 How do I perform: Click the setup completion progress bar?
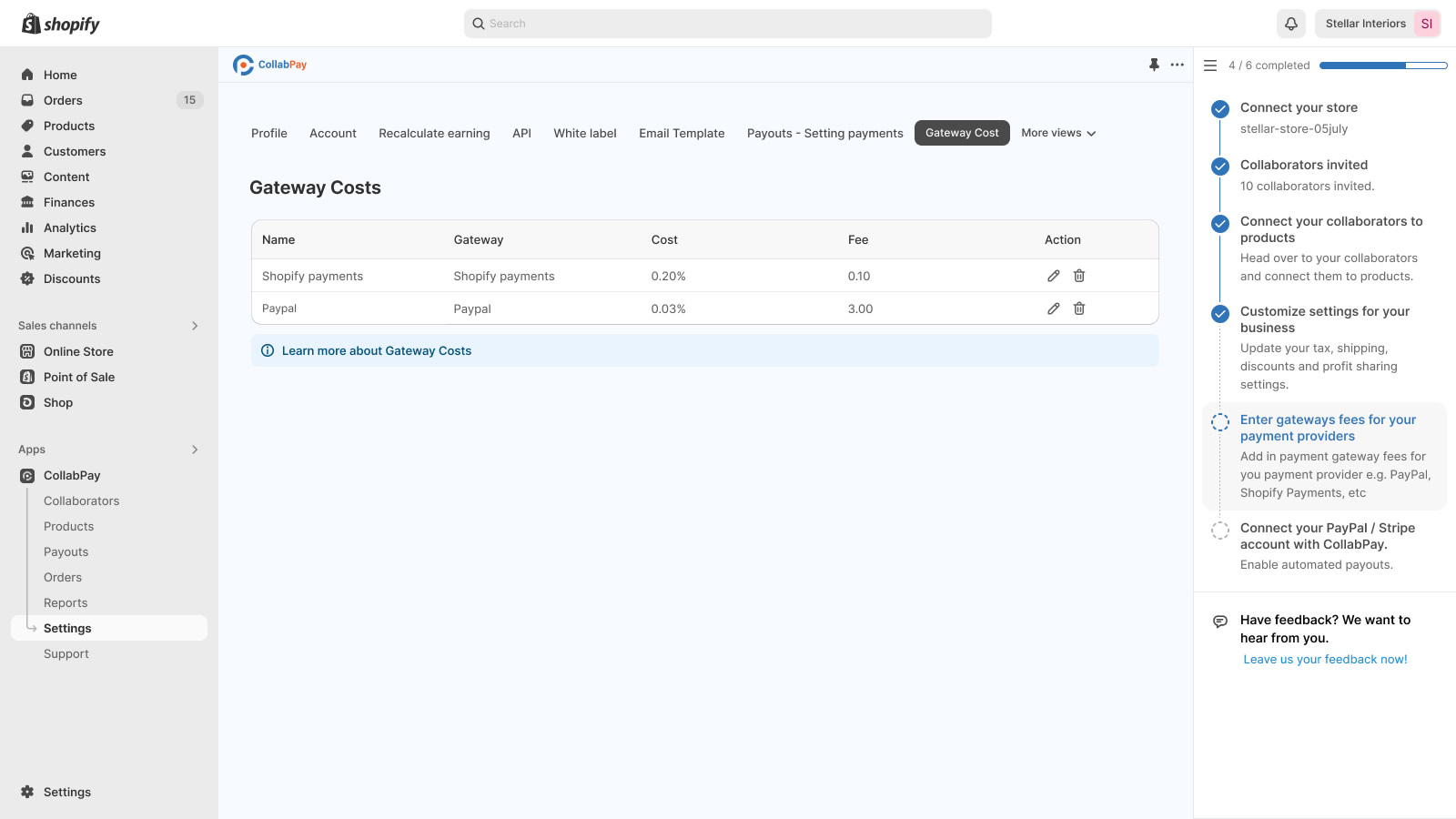tap(1383, 66)
